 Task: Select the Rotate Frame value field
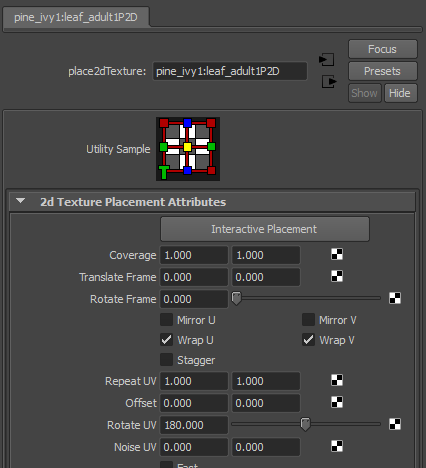(194, 299)
